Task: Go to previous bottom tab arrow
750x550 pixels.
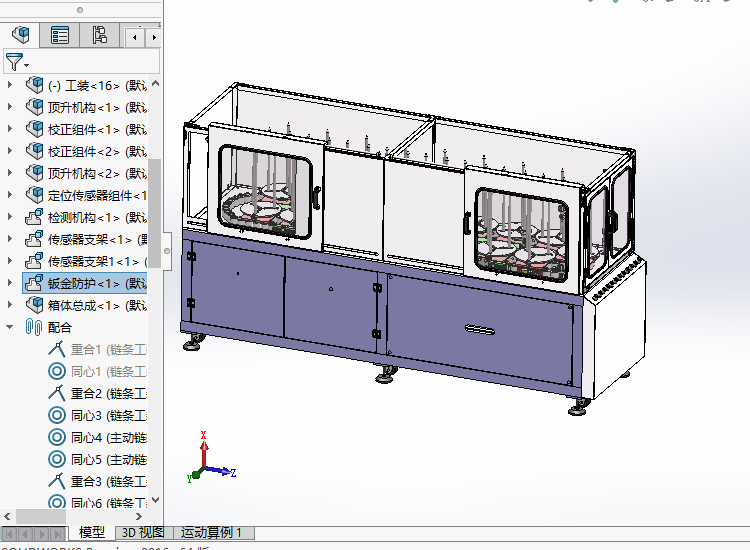Action: pyautogui.click(x=26, y=533)
